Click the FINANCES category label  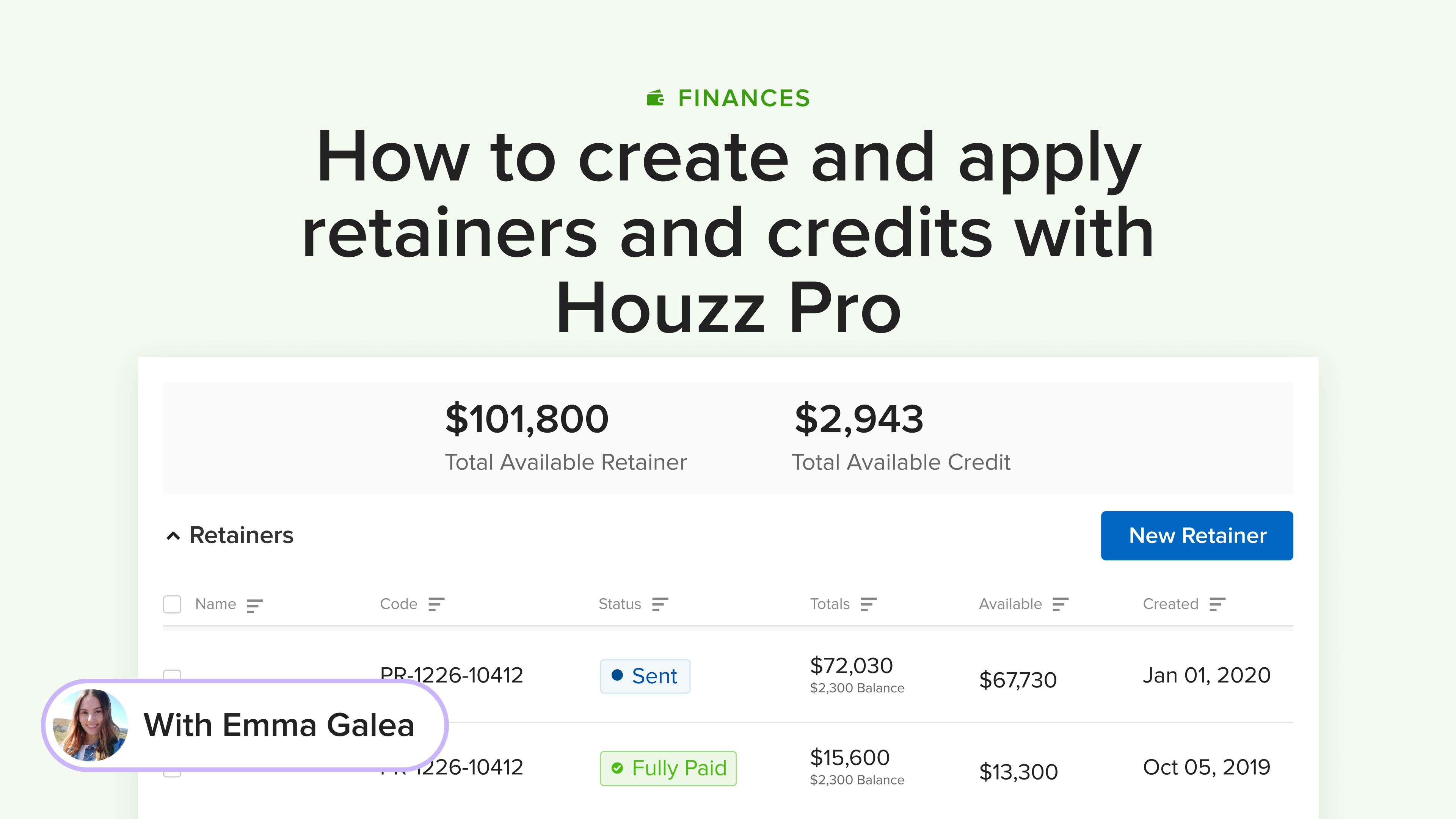[744, 98]
